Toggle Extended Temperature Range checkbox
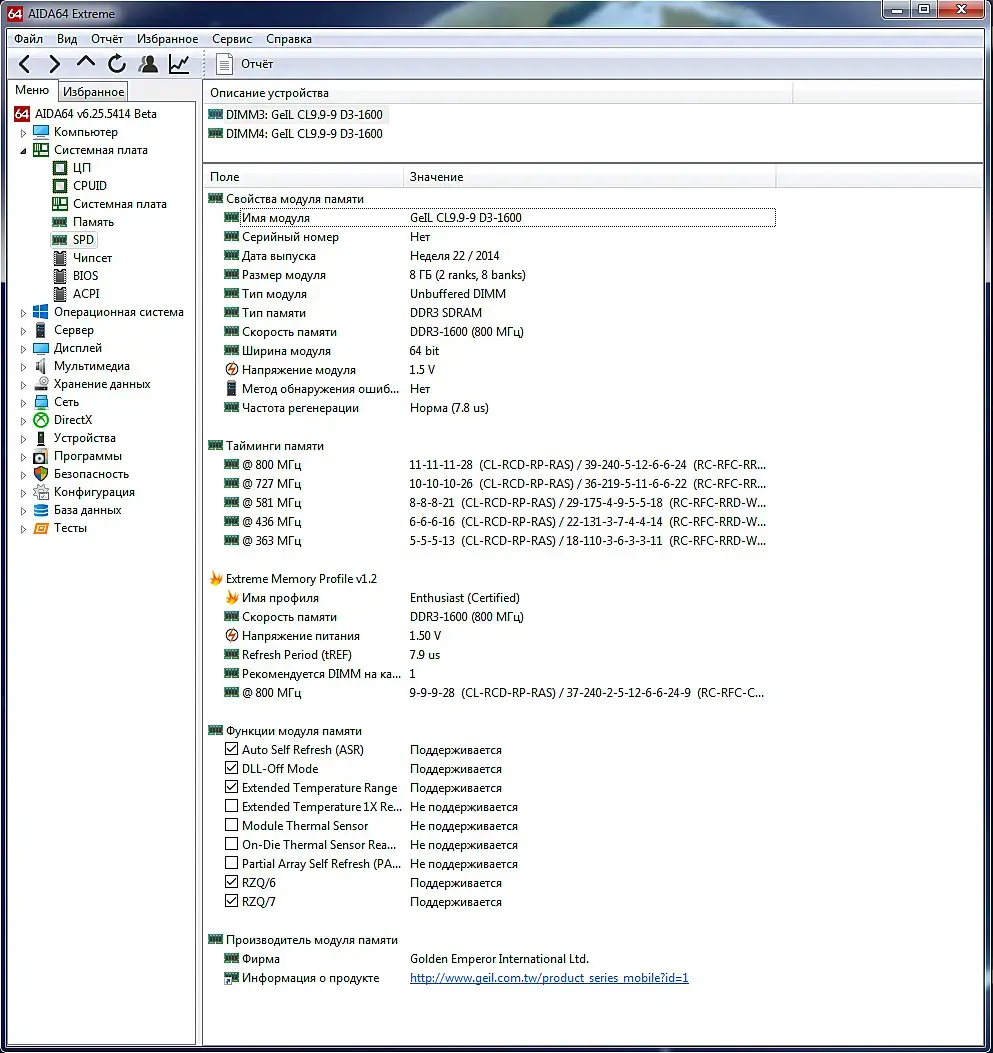 tap(232, 786)
